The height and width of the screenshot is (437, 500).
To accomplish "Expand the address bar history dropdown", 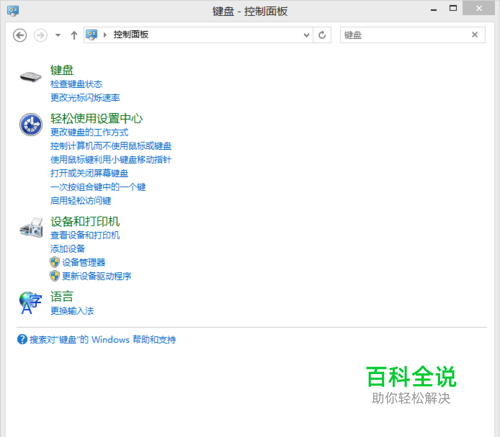I will [306, 35].
